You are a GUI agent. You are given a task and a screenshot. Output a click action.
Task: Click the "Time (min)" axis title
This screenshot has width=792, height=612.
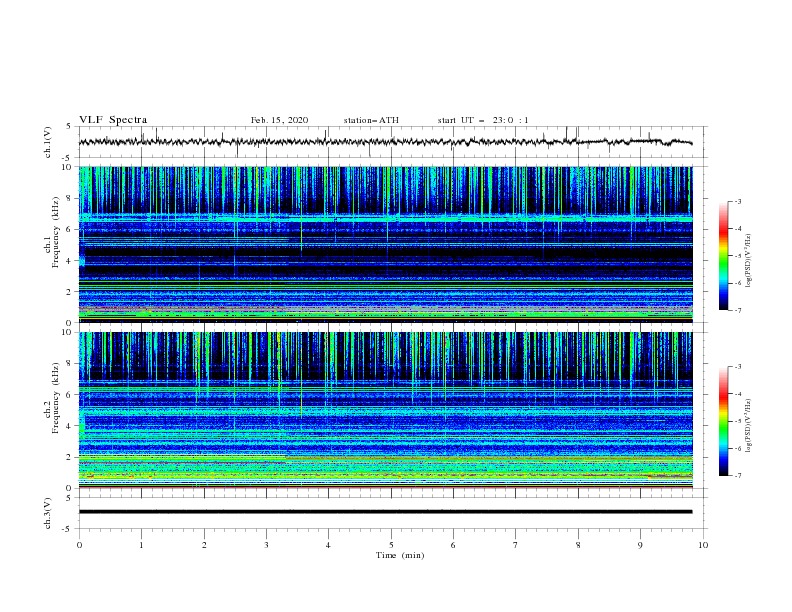coord(400,555)
